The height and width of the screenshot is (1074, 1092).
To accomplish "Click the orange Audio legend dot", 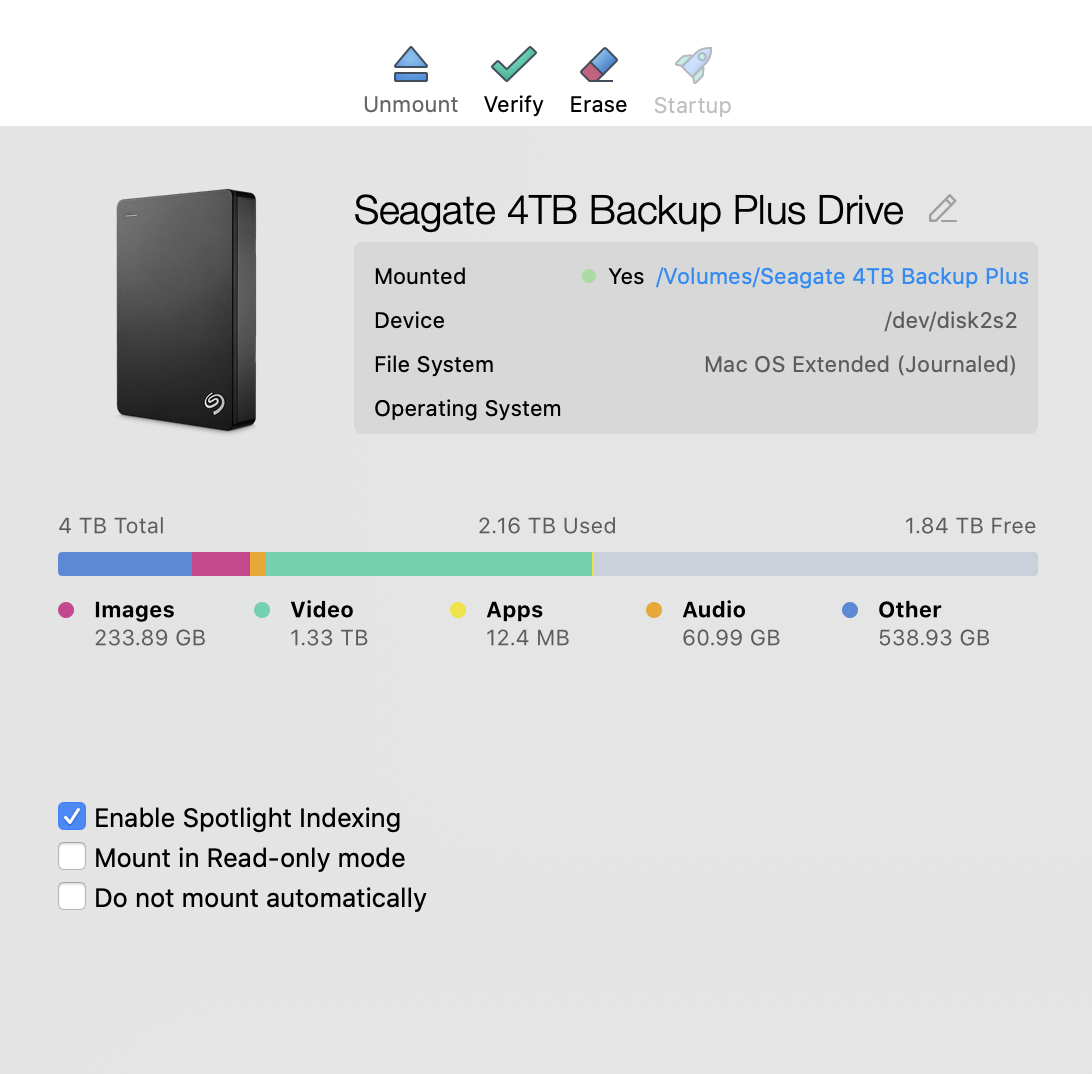I will (x=654, y=610).
